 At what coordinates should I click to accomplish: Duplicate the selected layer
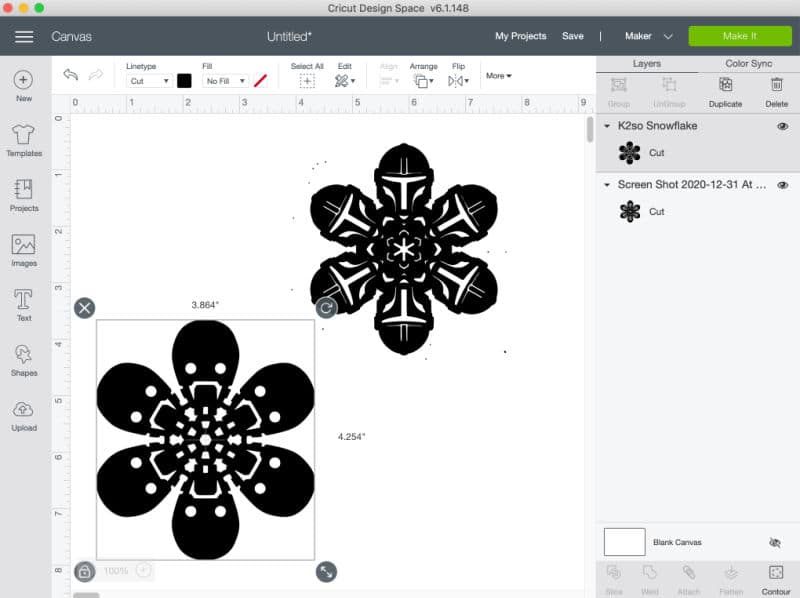pyautogui.click(x=725, y=92)
